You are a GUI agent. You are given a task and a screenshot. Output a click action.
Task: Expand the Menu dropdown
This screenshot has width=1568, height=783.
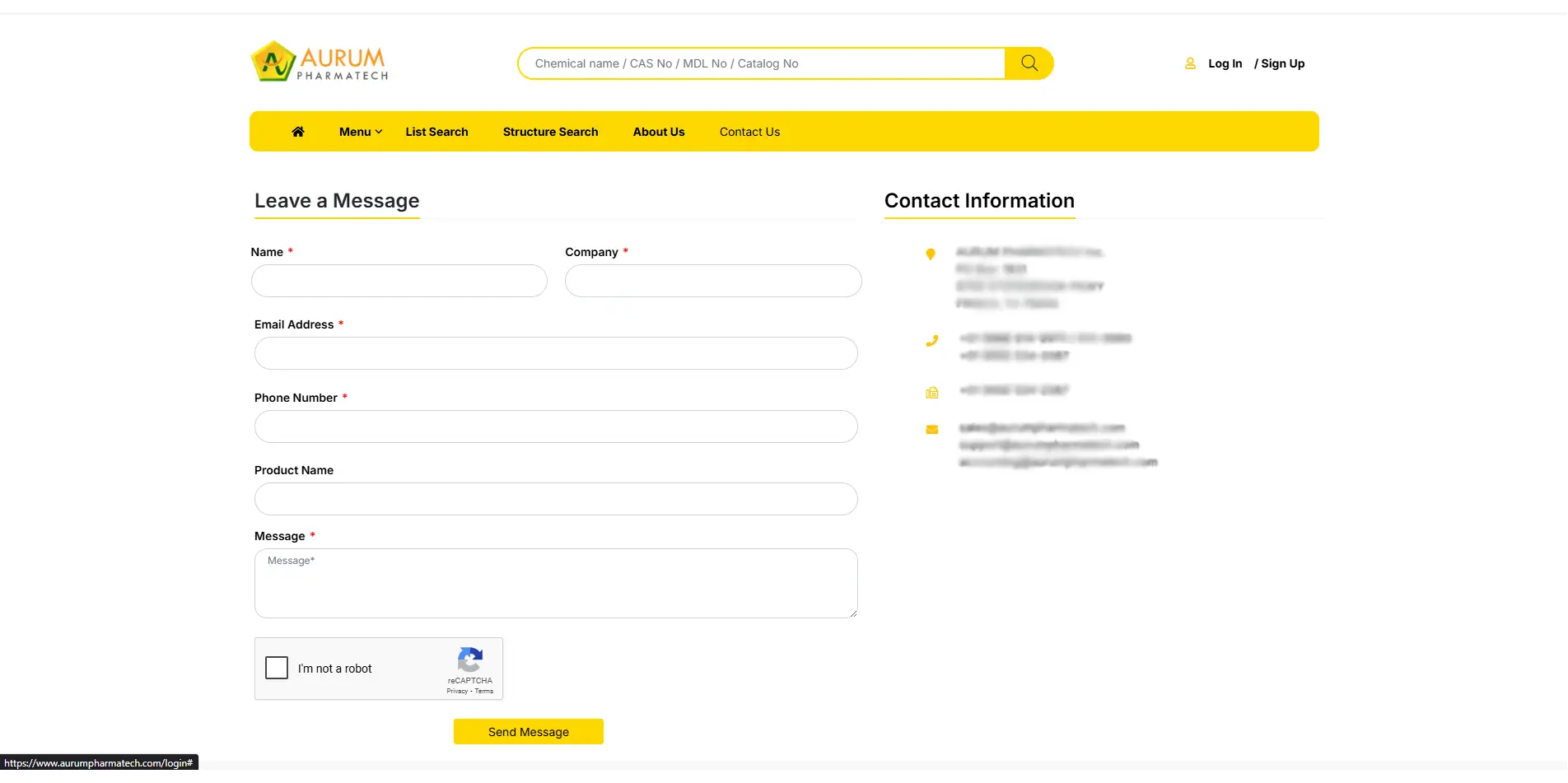coord(360,132)
